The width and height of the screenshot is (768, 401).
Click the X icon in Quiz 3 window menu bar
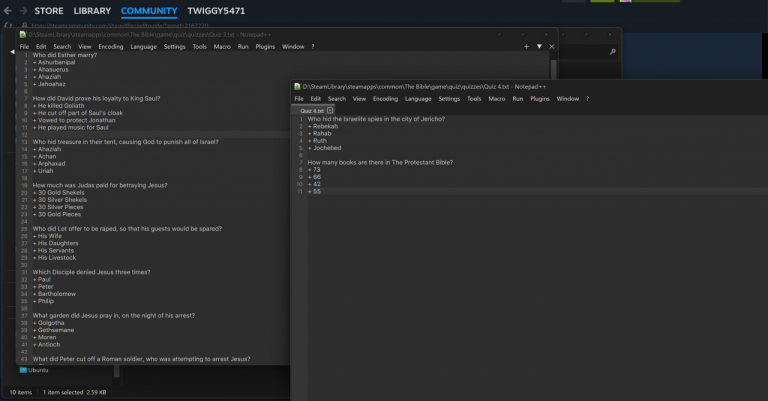point(552,46)
